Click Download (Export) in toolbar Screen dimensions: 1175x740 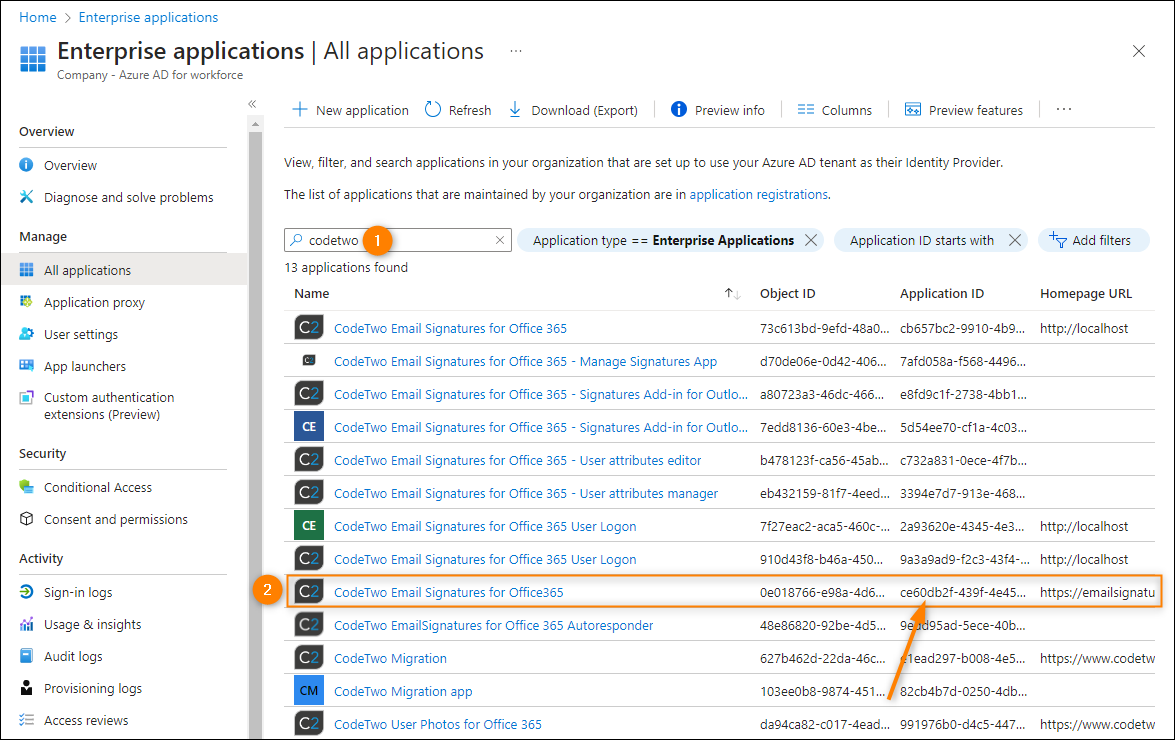pyautogui.click(x=573, y=110)
